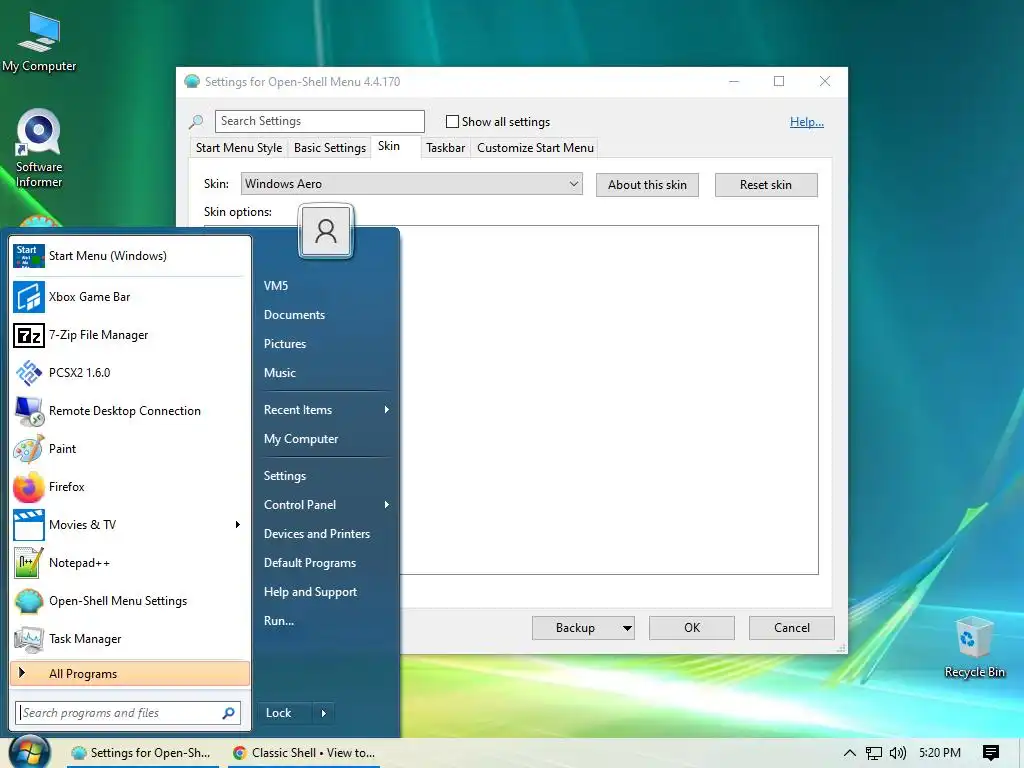Open Movies & TV clapperboard icon
This screenshot has width=1024, height=768.
[x=29, y=524]
